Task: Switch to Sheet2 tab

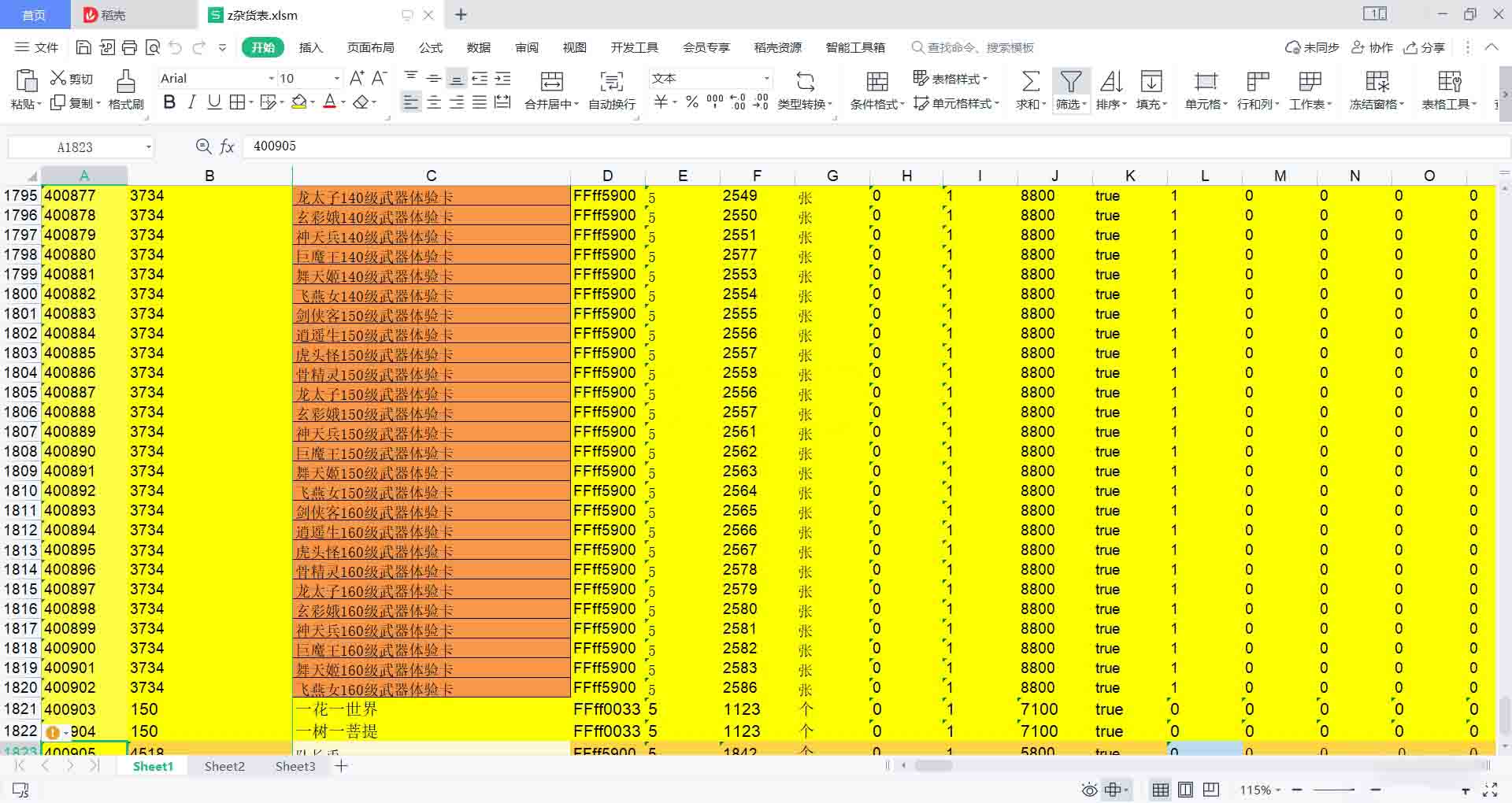Action: tap(224, 766)
